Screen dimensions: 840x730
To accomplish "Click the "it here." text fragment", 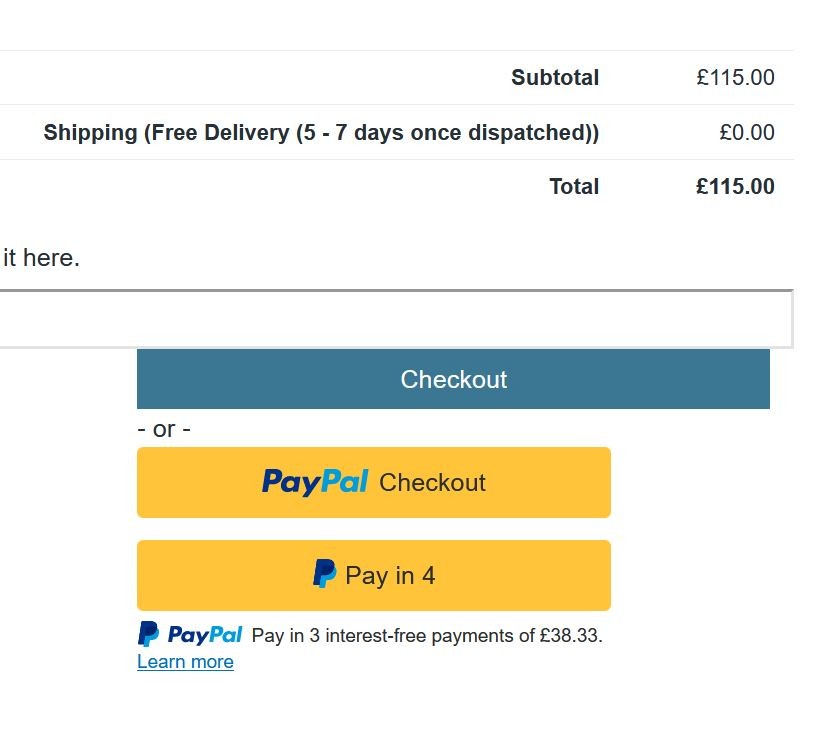I will (x=41, y=258).
